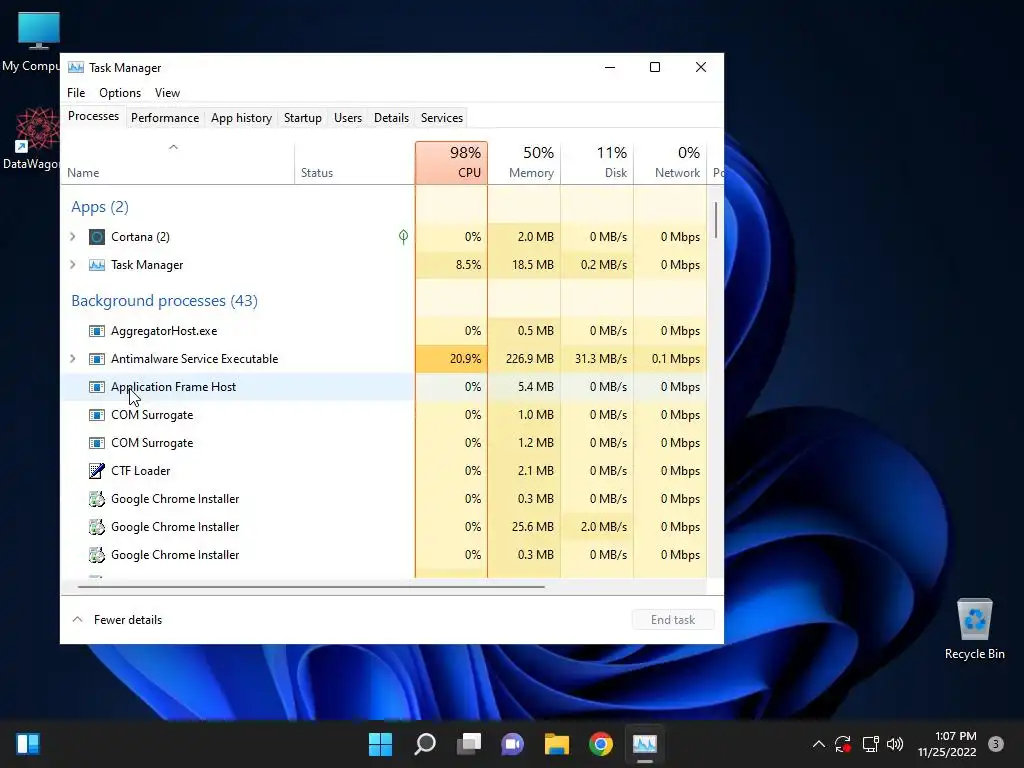Open the Windows Start button on taskbar
1024x768 pixels.
380,744
